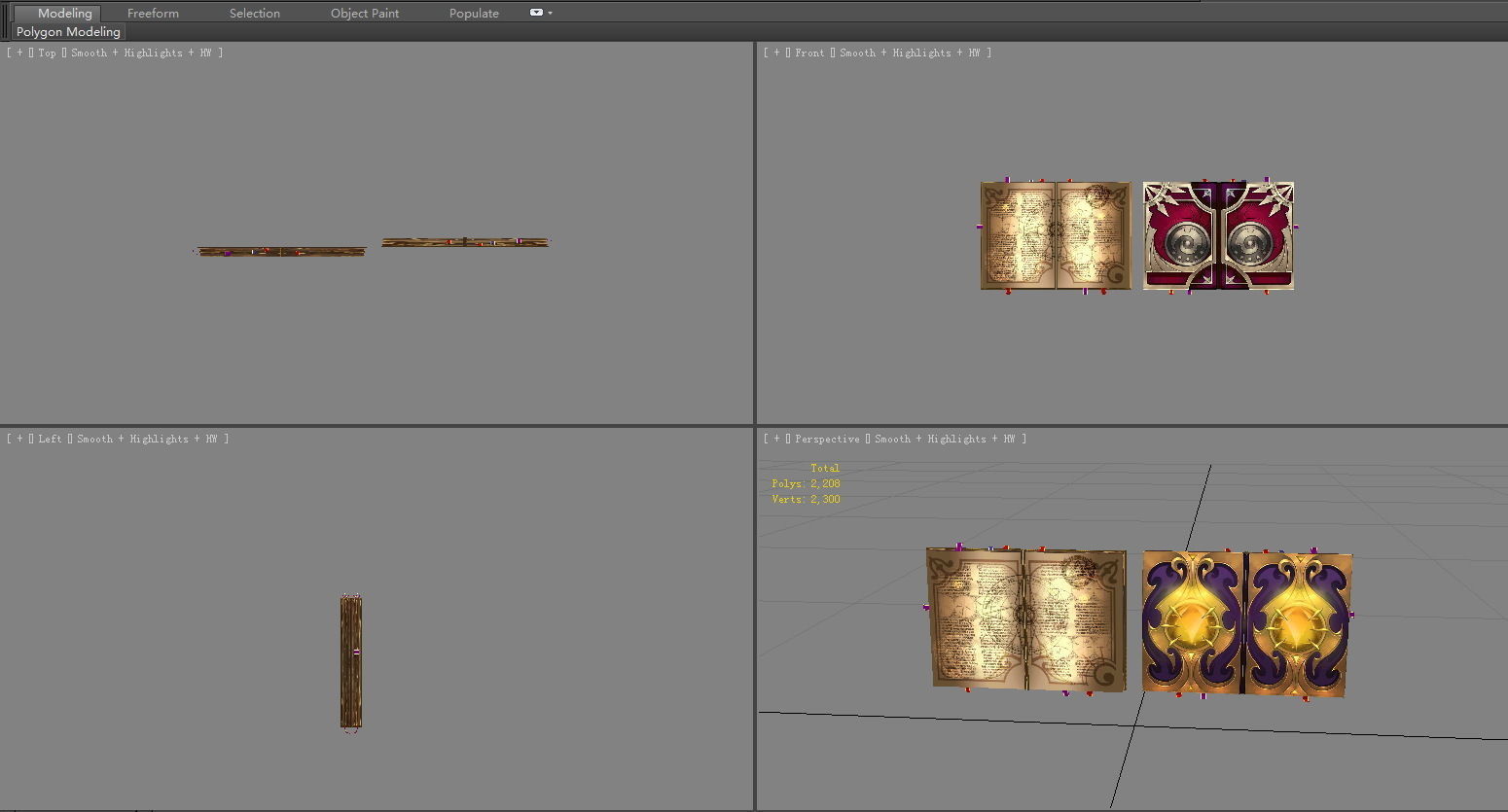Click the ribbon drag handle at far left
This screenshot has height=812, width=1508.
(6, 19)
